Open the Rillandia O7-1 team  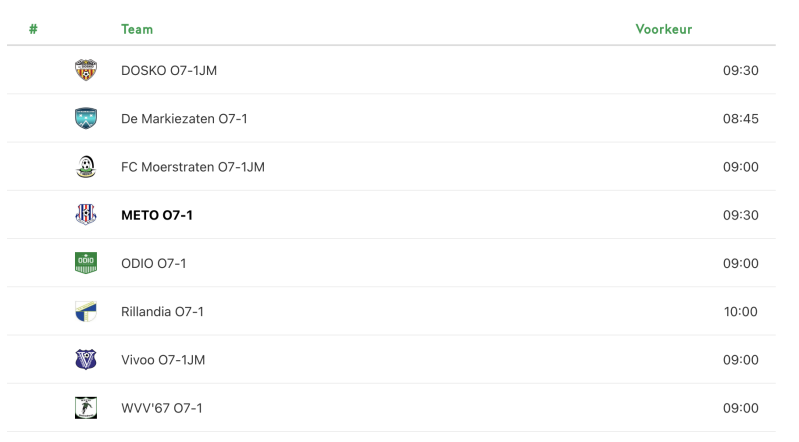click(162, 311)
